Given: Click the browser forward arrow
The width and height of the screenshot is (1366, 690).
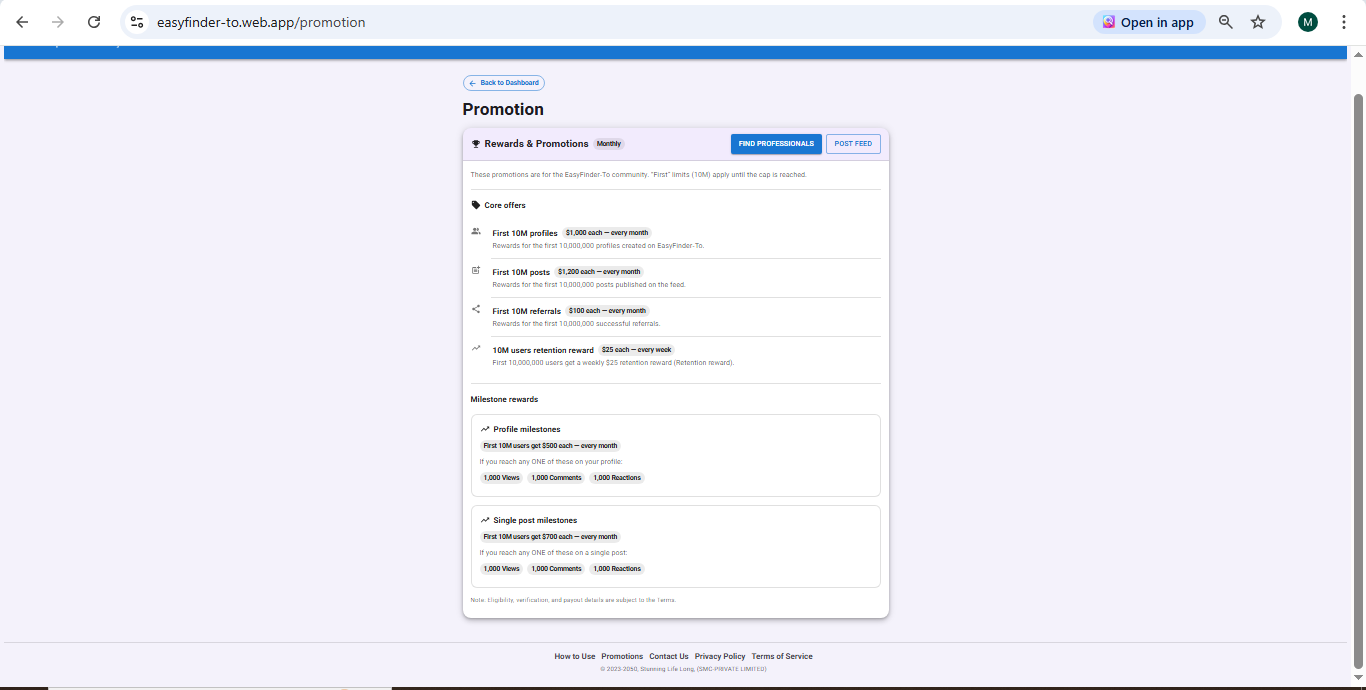Looking at the screenshot, I should [58, 22].
